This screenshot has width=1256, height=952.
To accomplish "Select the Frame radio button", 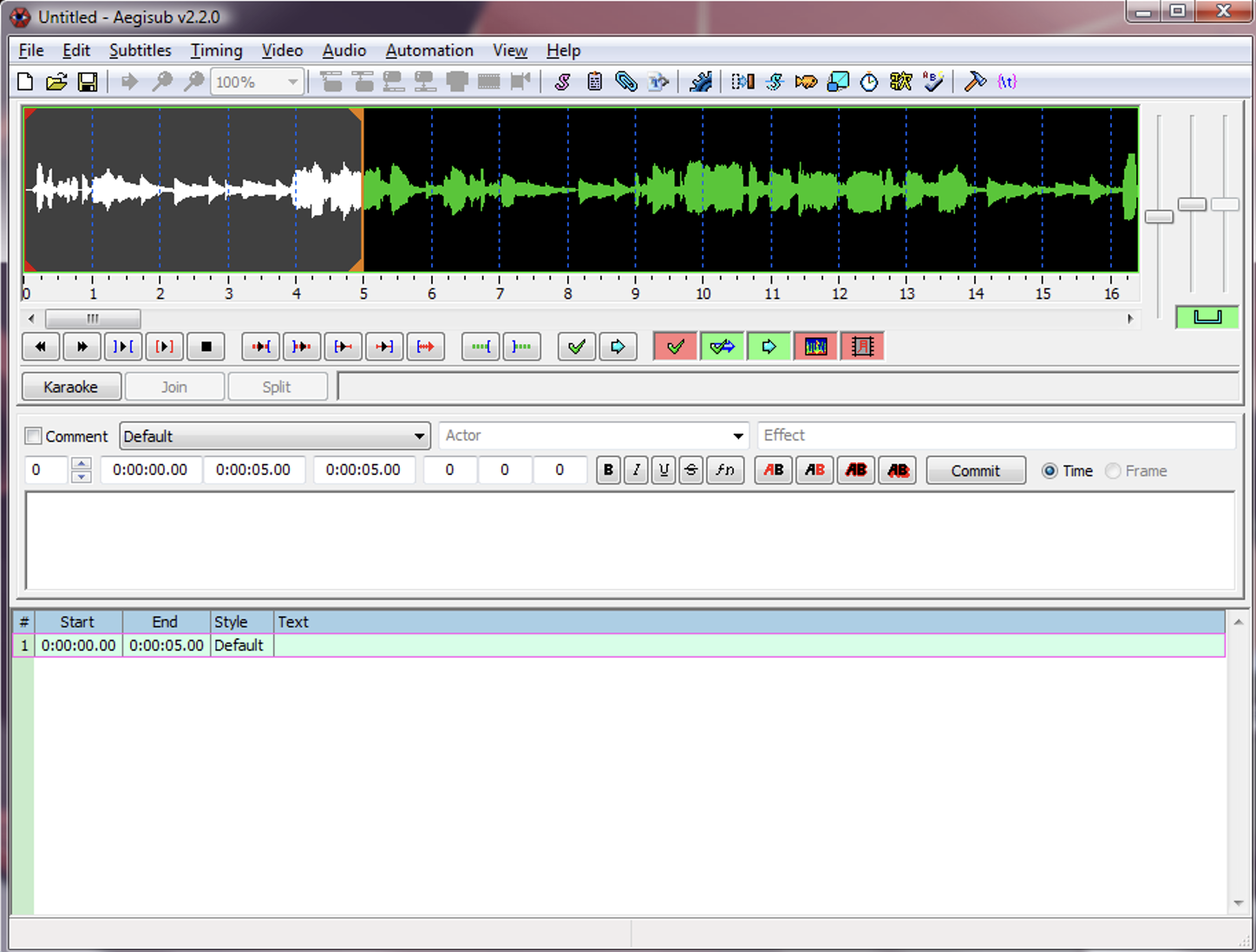I will tap(1114, 471).
